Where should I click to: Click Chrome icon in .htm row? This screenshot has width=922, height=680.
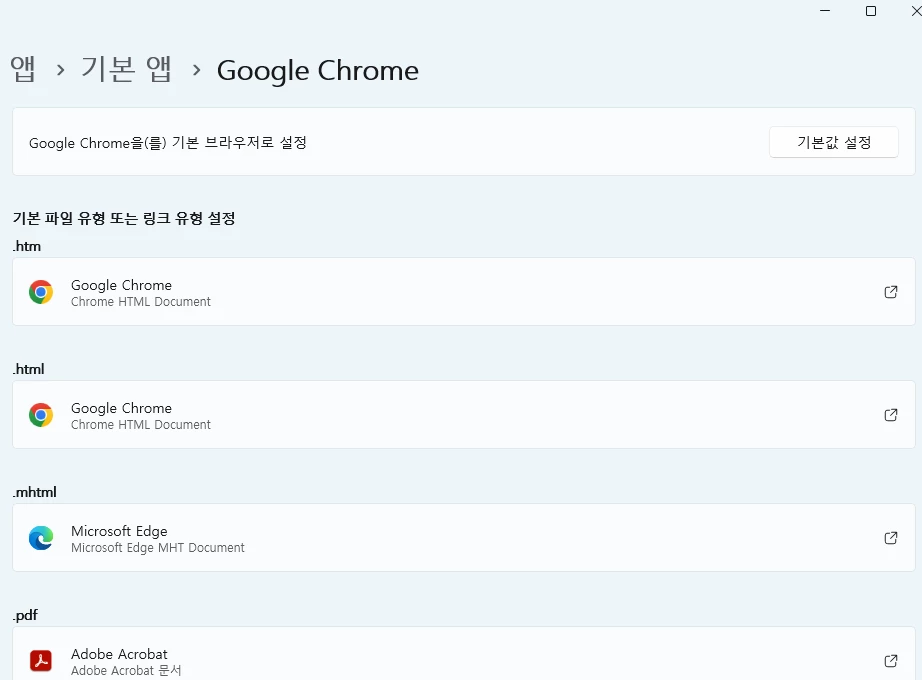pyautogui.click(x=41, y=292)
